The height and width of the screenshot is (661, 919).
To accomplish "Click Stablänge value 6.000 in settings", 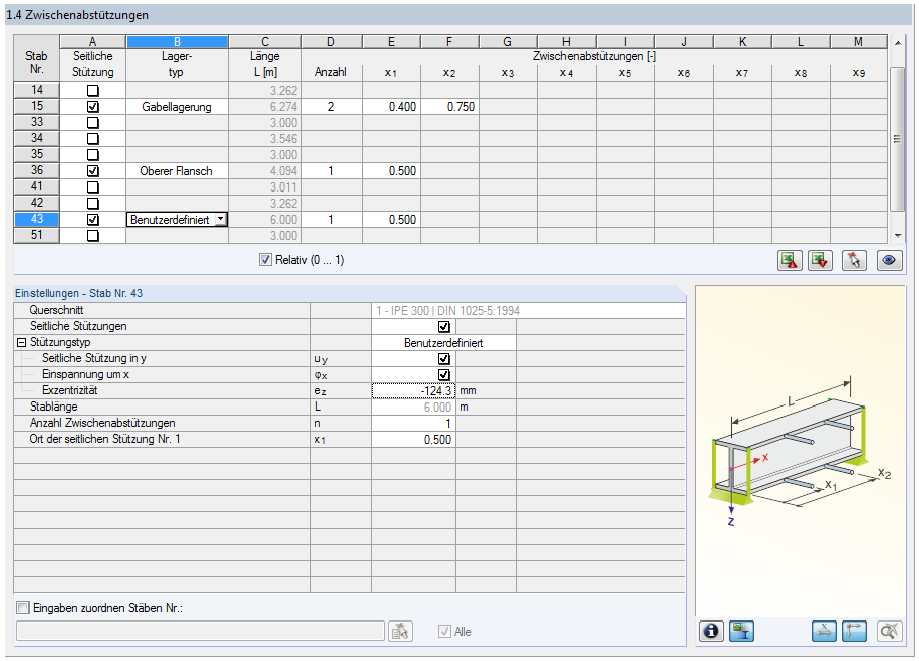I will click(x=413, y=407).
